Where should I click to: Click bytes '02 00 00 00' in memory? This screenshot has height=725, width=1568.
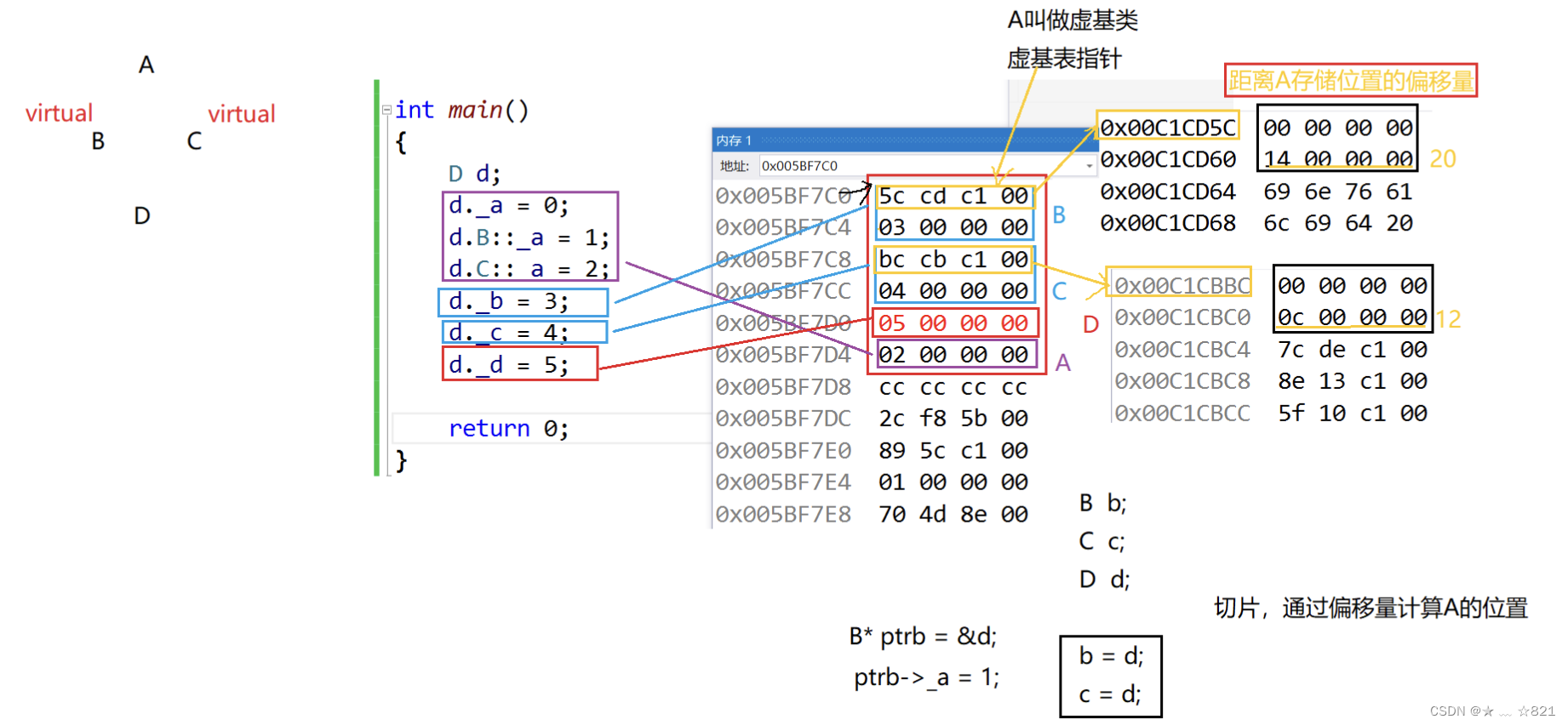(x=953, y=355)
